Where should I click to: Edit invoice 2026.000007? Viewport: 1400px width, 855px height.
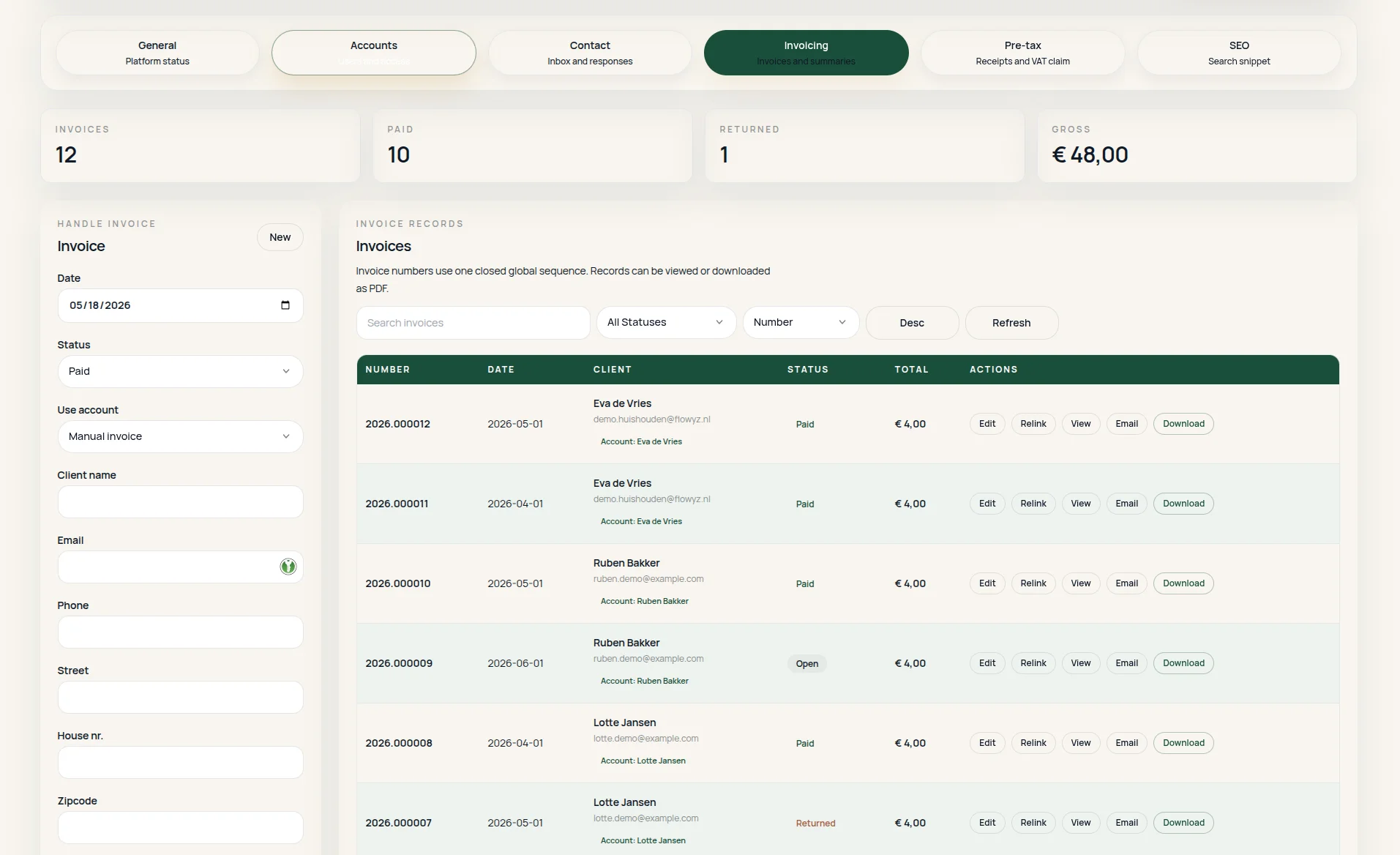[987, 823]
